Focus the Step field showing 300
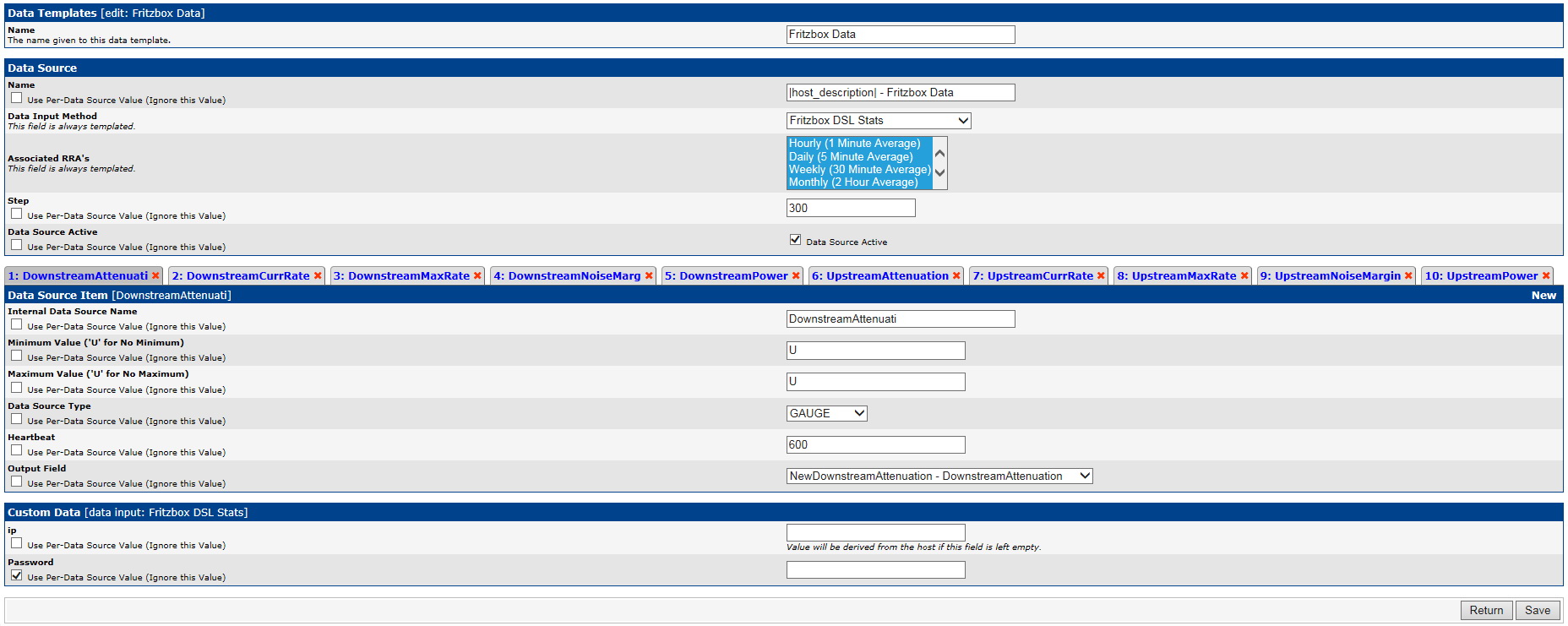This screenshot has height=626, width=1568. click(x=851, y=208)
